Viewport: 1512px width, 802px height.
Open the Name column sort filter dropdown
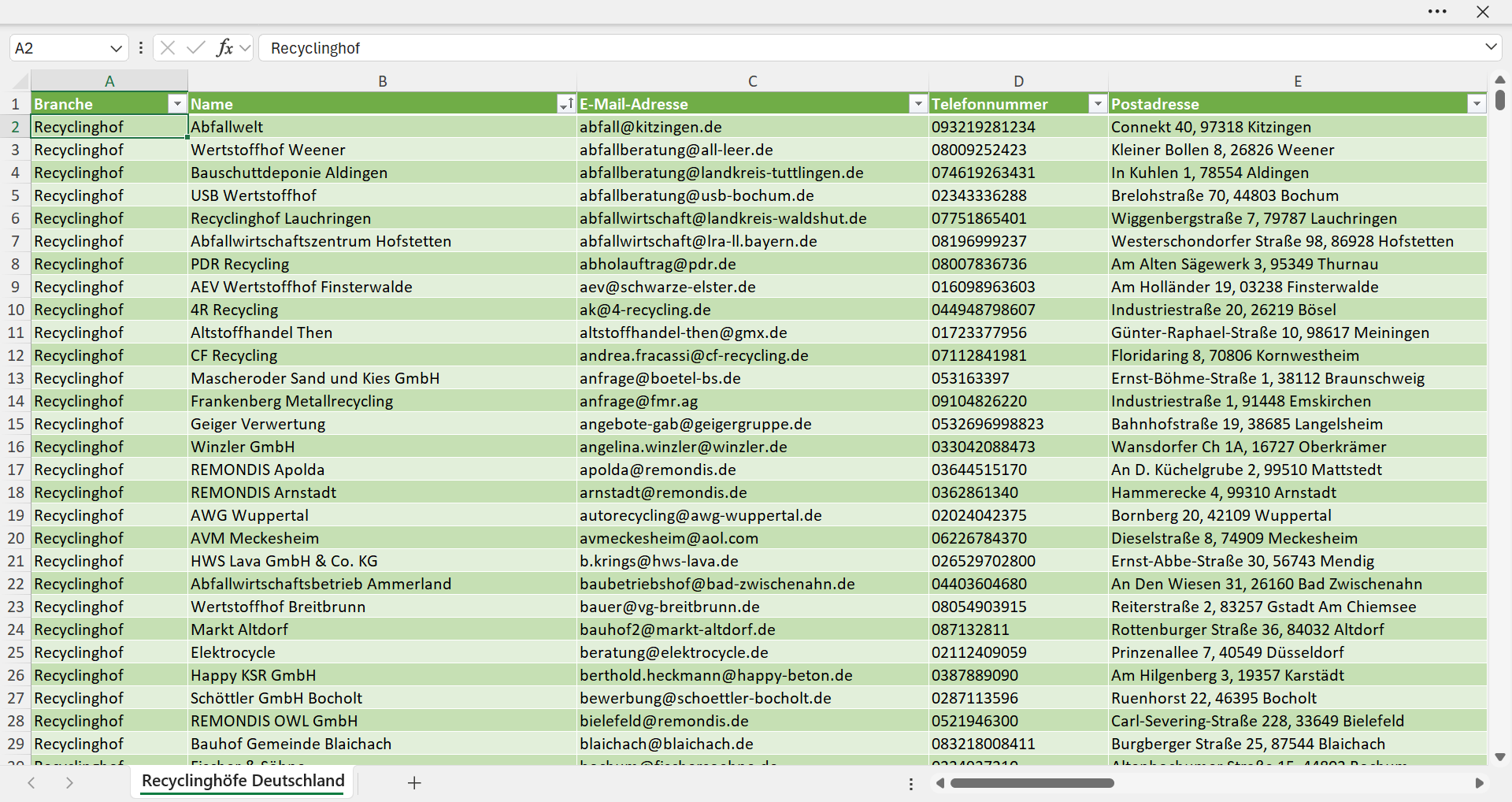[565, 104]
